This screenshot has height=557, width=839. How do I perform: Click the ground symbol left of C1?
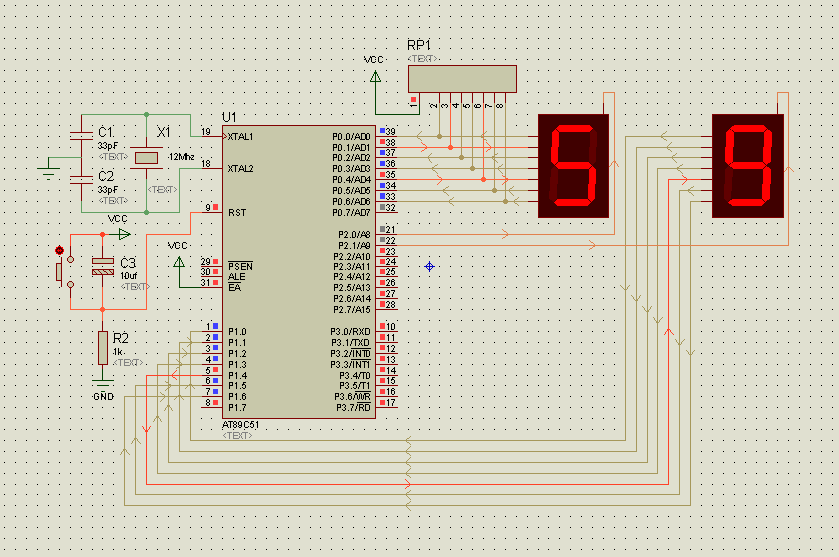pyautogui.click(x=48, y=171)
